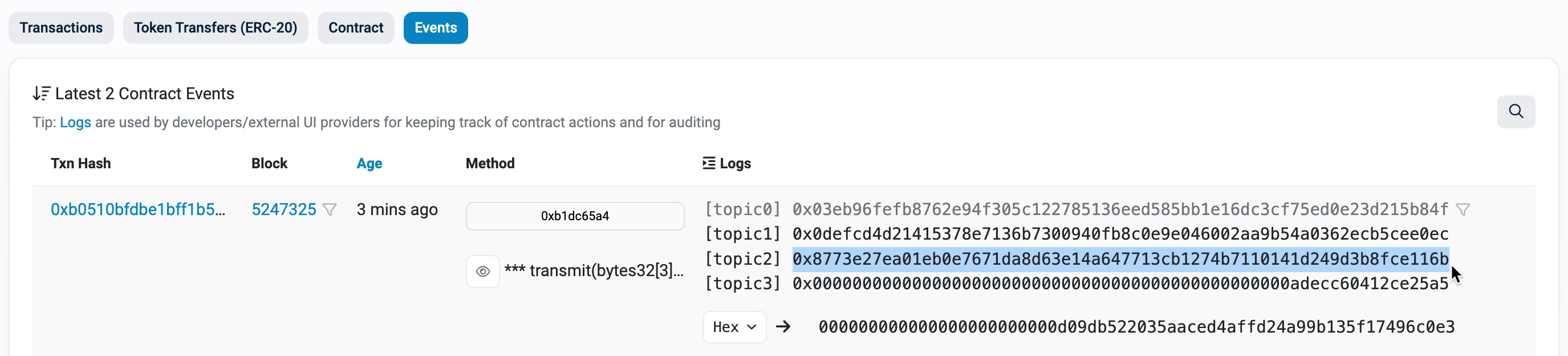Screen dimensions: 1568x356
Task: Open the search icon for contract events
Action: pyautogui.click(x=1516, y=111)
